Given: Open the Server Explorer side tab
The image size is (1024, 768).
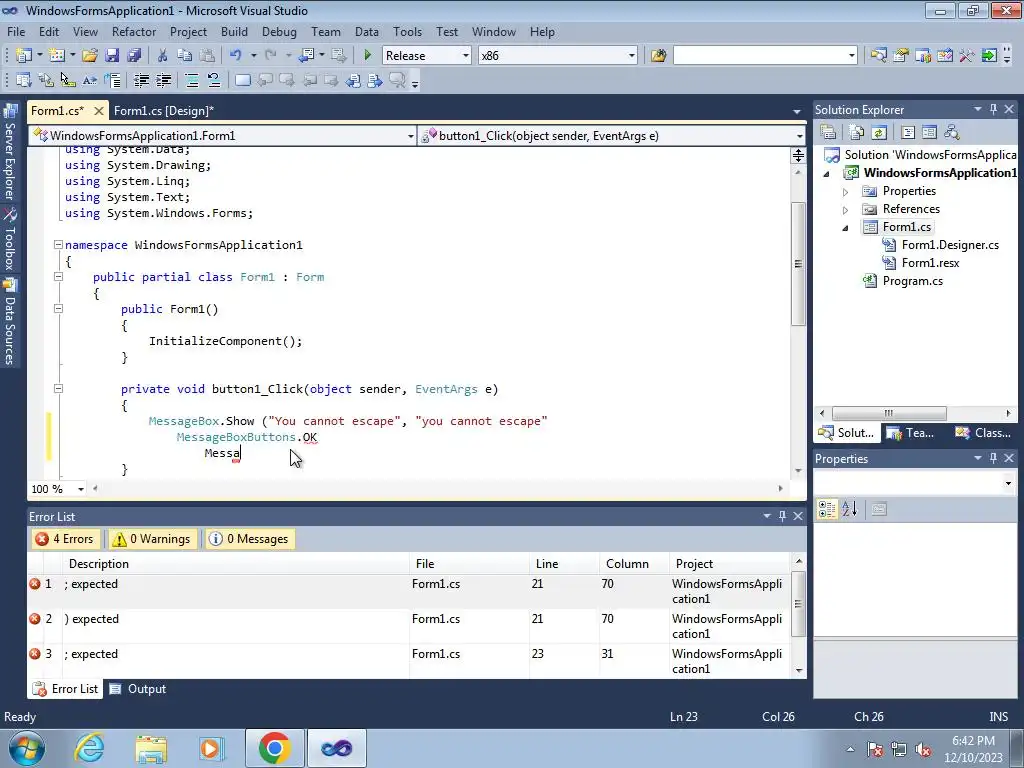Looking at the screenshot, I should (10, 153).
